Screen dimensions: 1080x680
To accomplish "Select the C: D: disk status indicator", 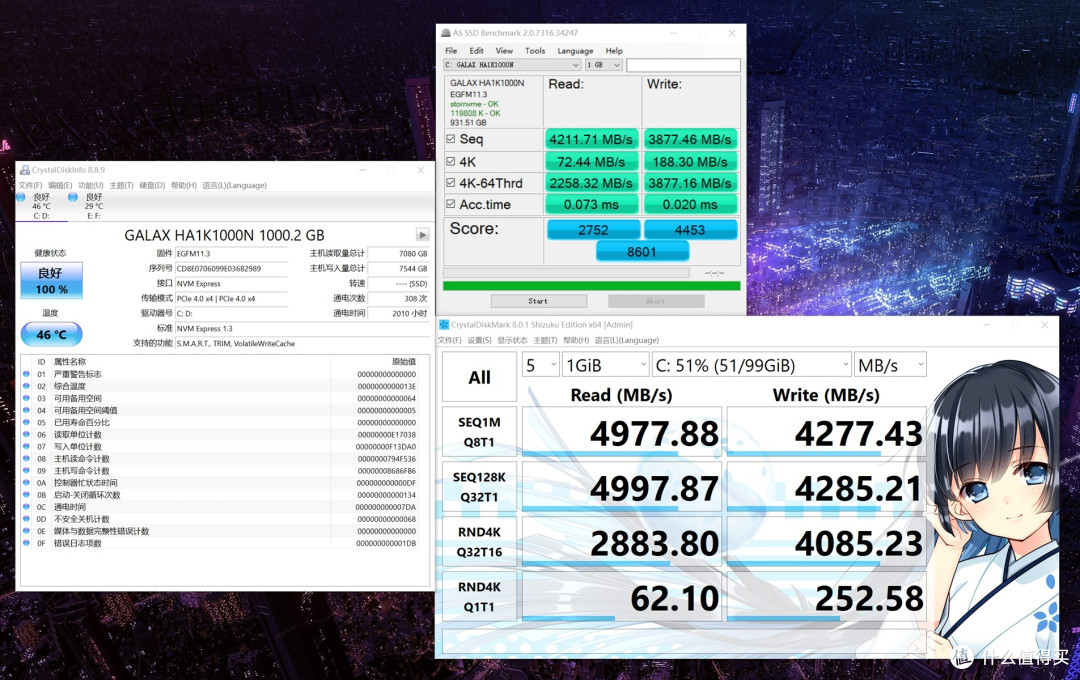I will point(41,206).
